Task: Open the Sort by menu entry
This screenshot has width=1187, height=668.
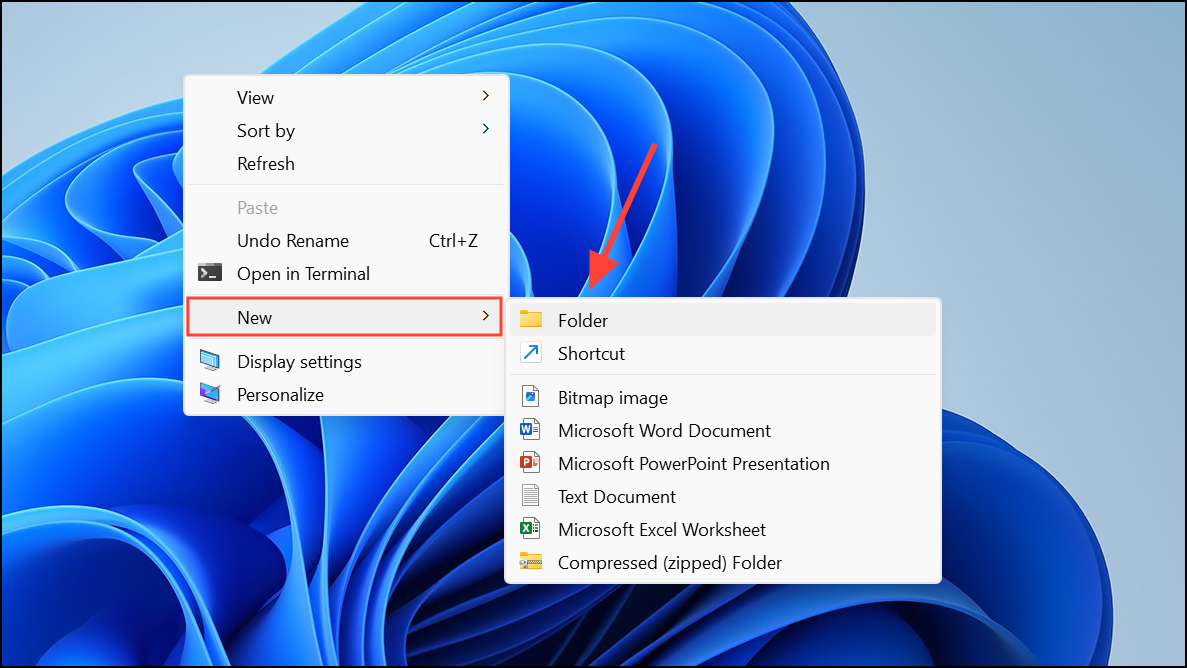Action: point(346,130)
